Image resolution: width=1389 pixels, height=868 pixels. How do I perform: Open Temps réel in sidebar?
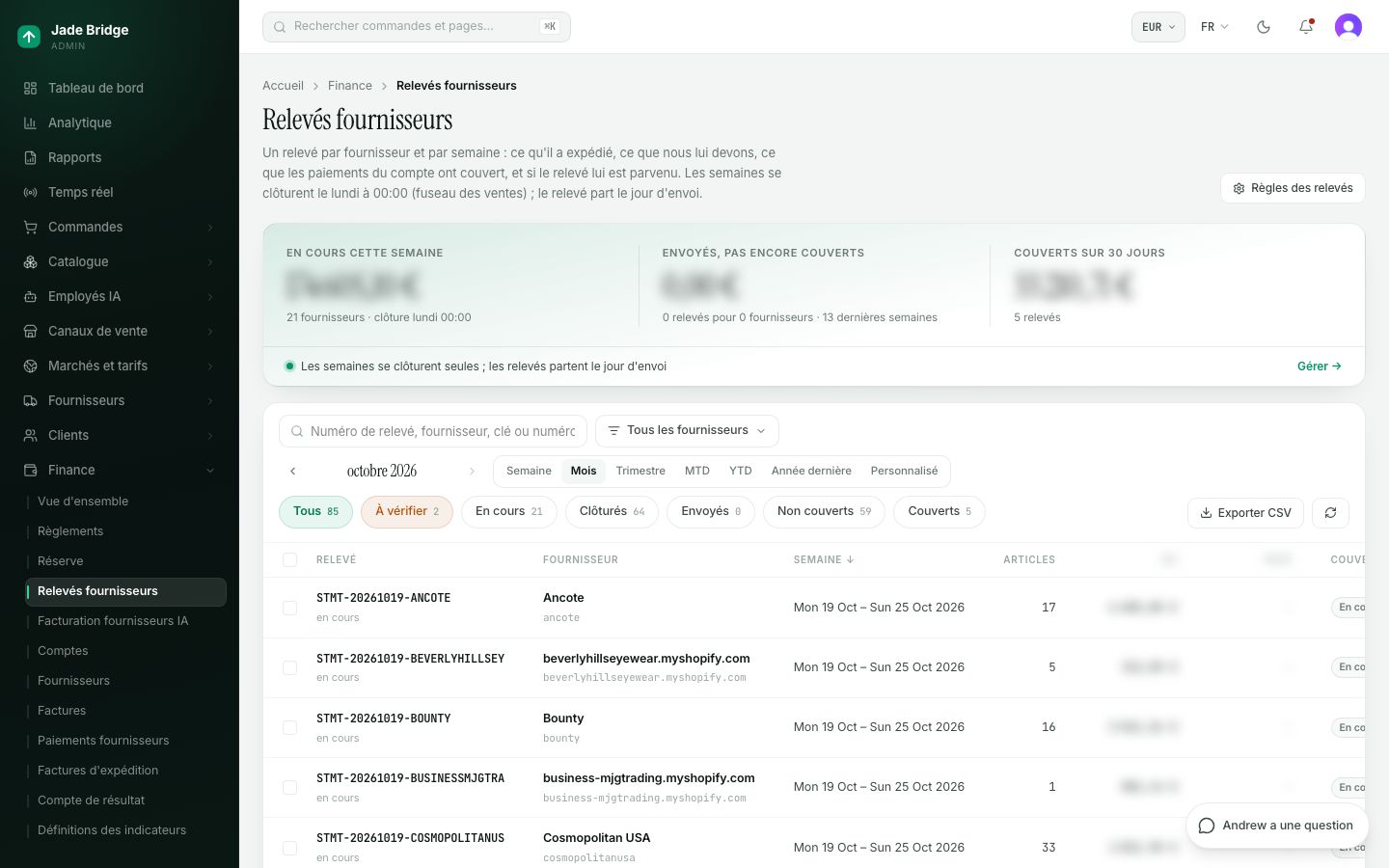point(120,192)
